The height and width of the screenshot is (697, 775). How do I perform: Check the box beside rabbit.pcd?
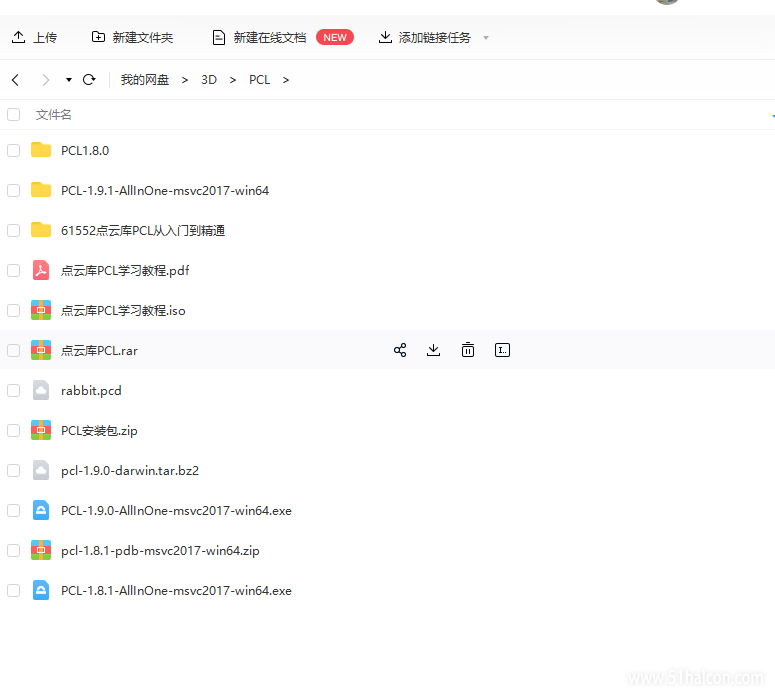[13, 391]
